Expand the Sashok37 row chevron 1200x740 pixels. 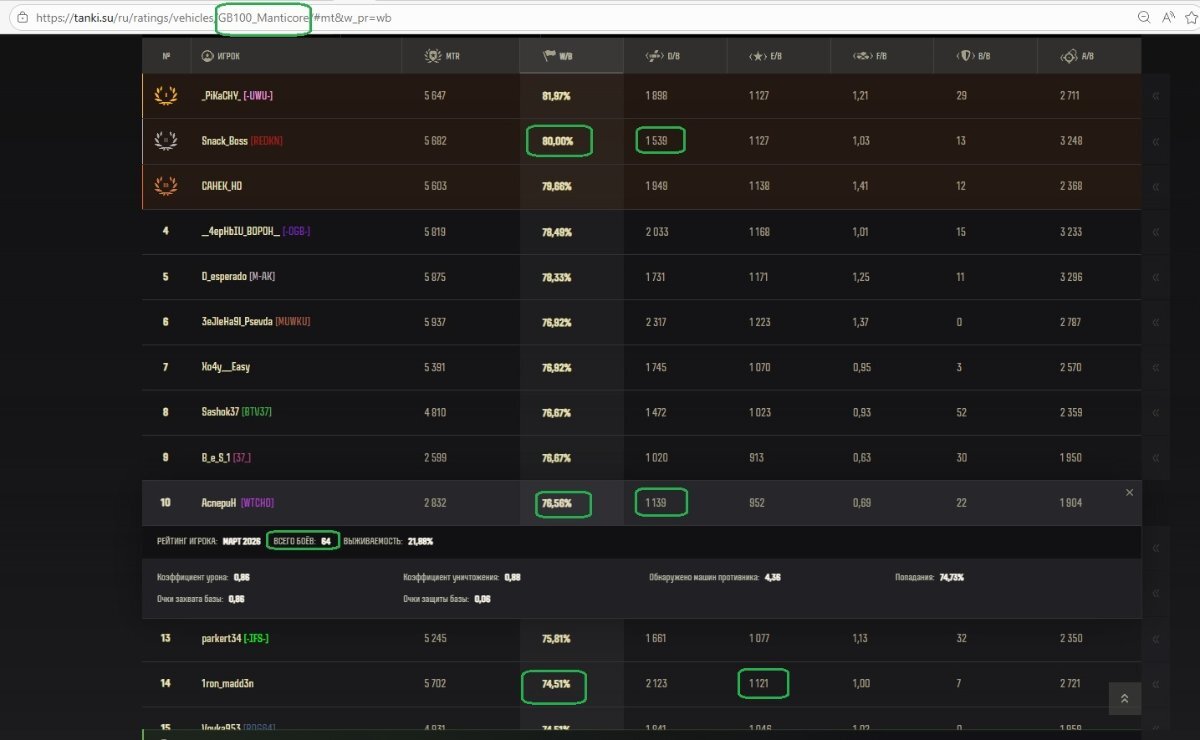coord(1155,412)
